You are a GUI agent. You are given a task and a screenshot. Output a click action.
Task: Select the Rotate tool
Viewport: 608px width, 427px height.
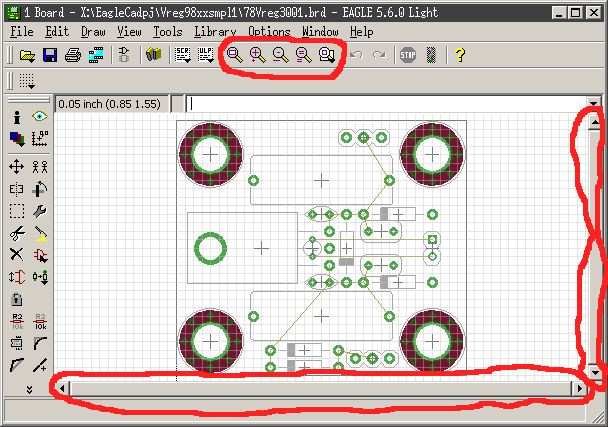tap(40, 189)
